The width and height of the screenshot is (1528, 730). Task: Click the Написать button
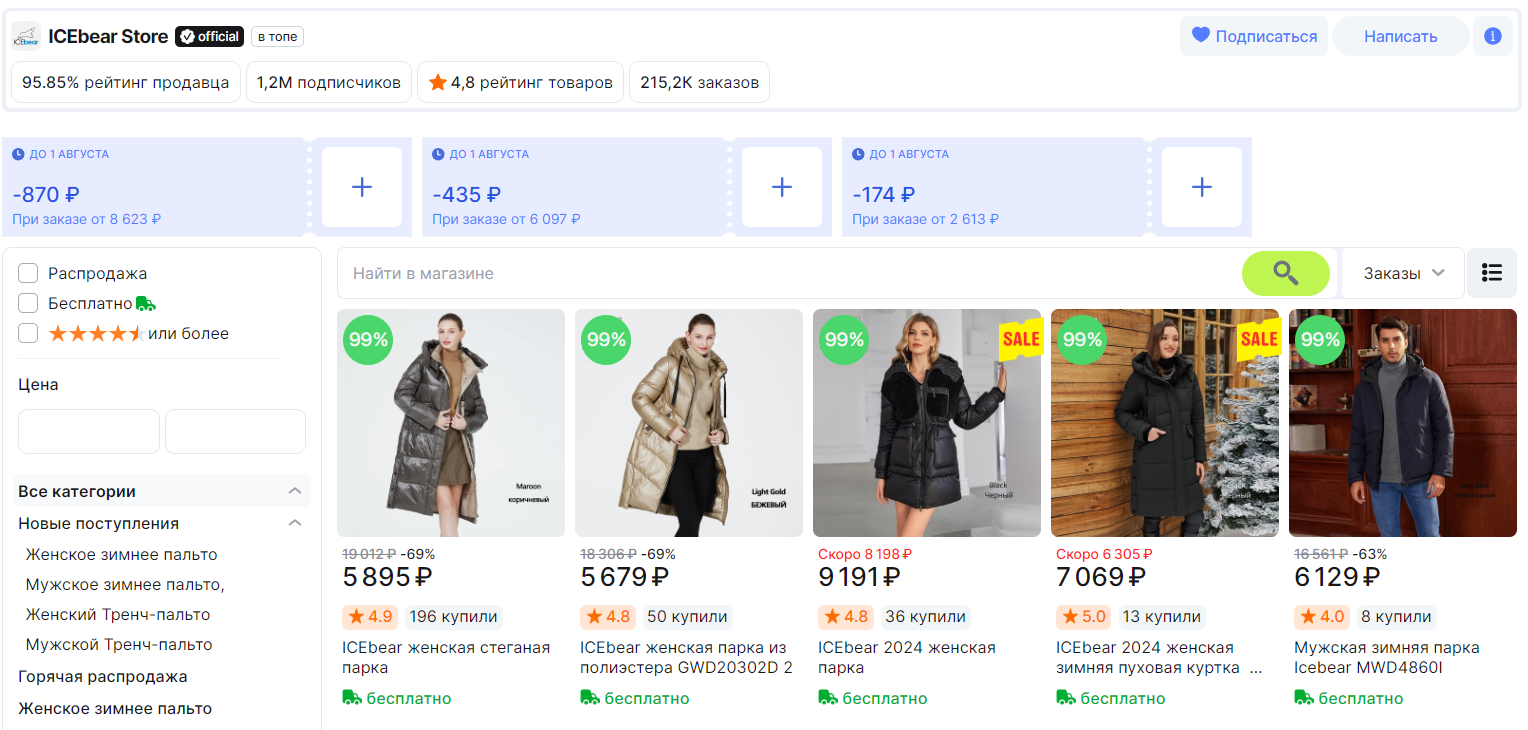(1400, 36)
